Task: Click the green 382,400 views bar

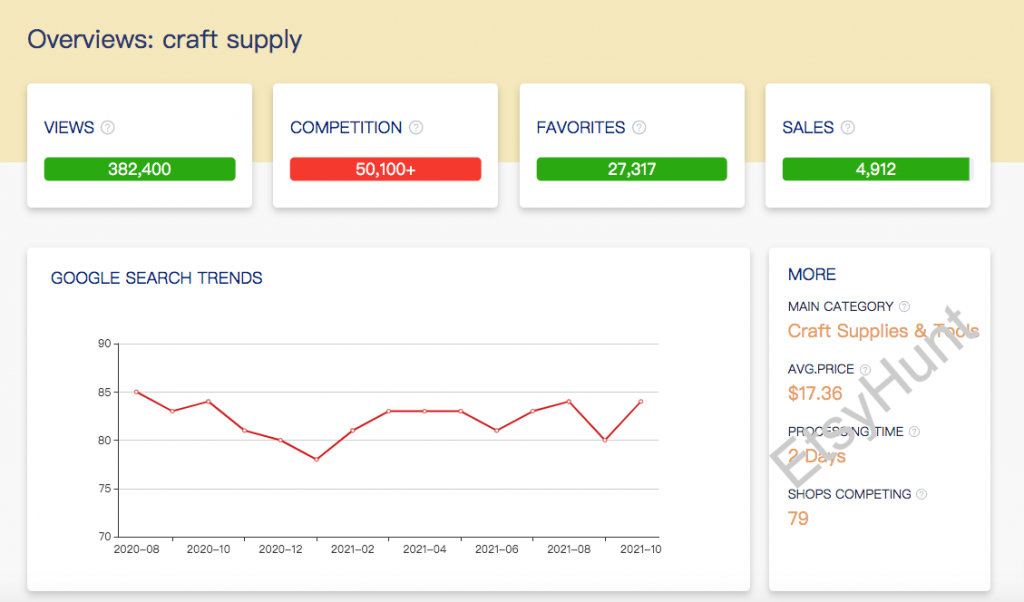Action: tap(139, 169)
